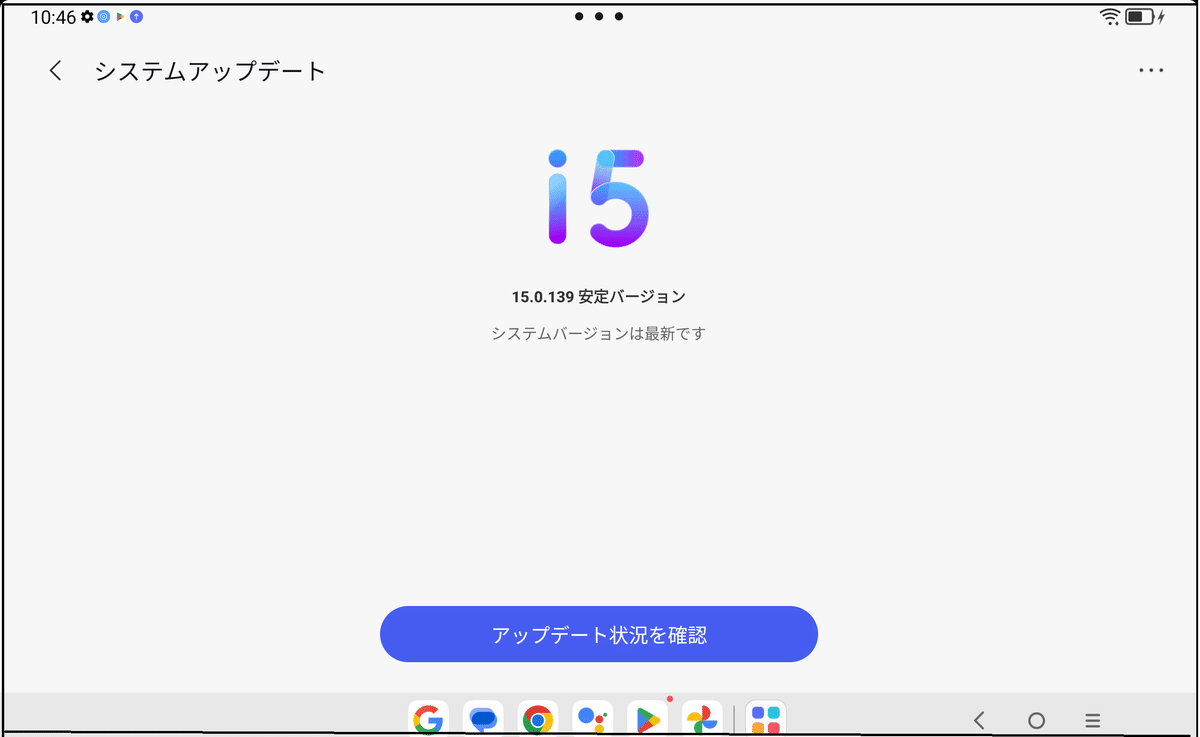Screen dimensions: 1200x737
Task: Launch Messages from the dock
Action: tap(483, 718)
